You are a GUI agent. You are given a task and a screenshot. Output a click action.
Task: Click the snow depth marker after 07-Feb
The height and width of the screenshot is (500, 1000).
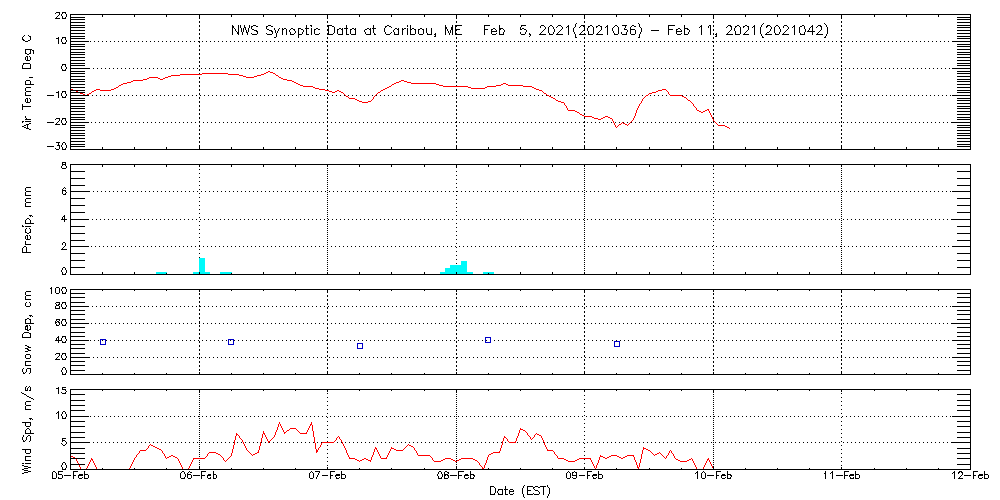(360, 346)
